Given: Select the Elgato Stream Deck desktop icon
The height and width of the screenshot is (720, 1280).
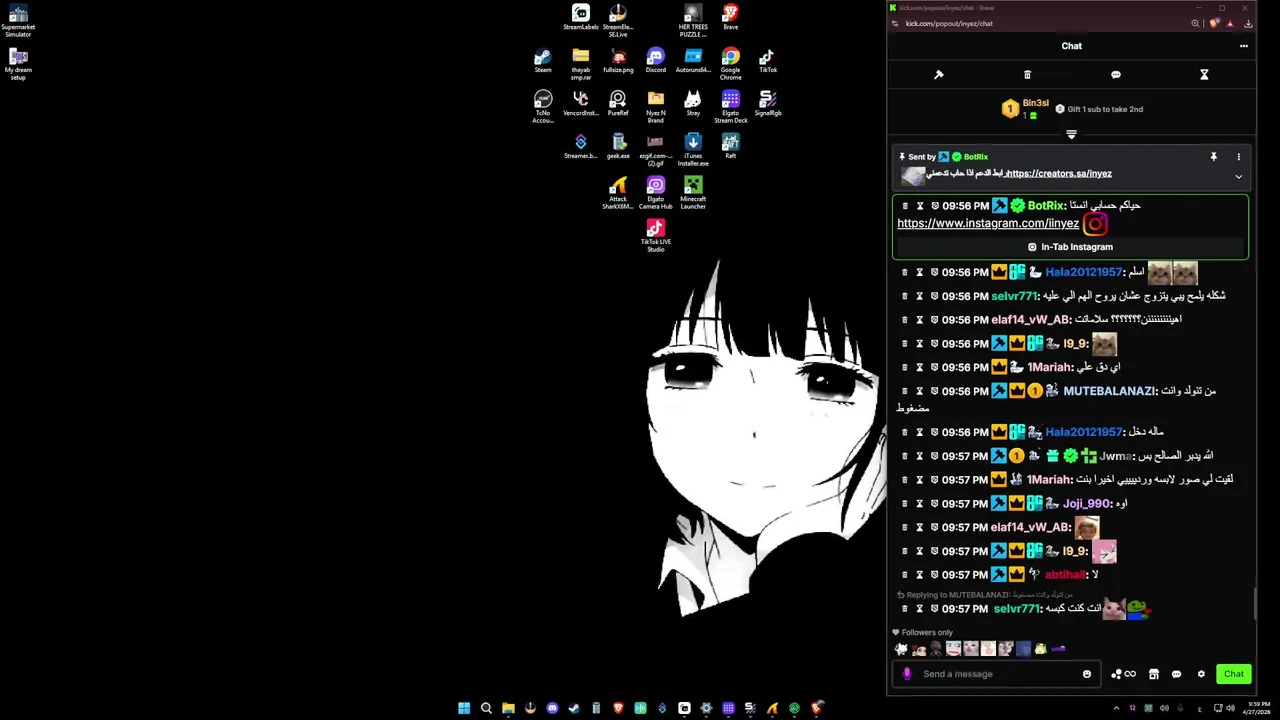Looking at the screenshot, I should click(731, 106).
